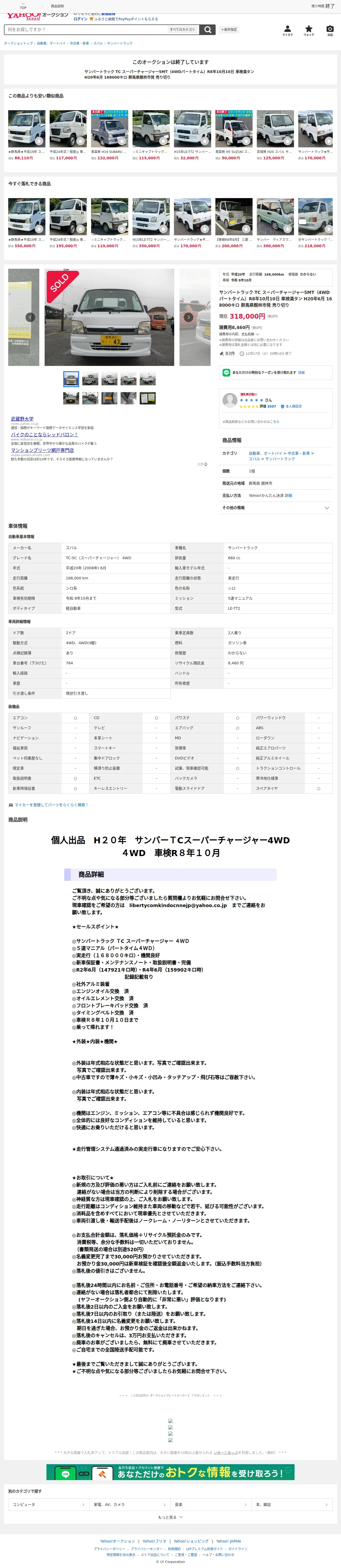The image size is (341, 1568).
Task: Click the ログイン link
Action: [80, 19]
